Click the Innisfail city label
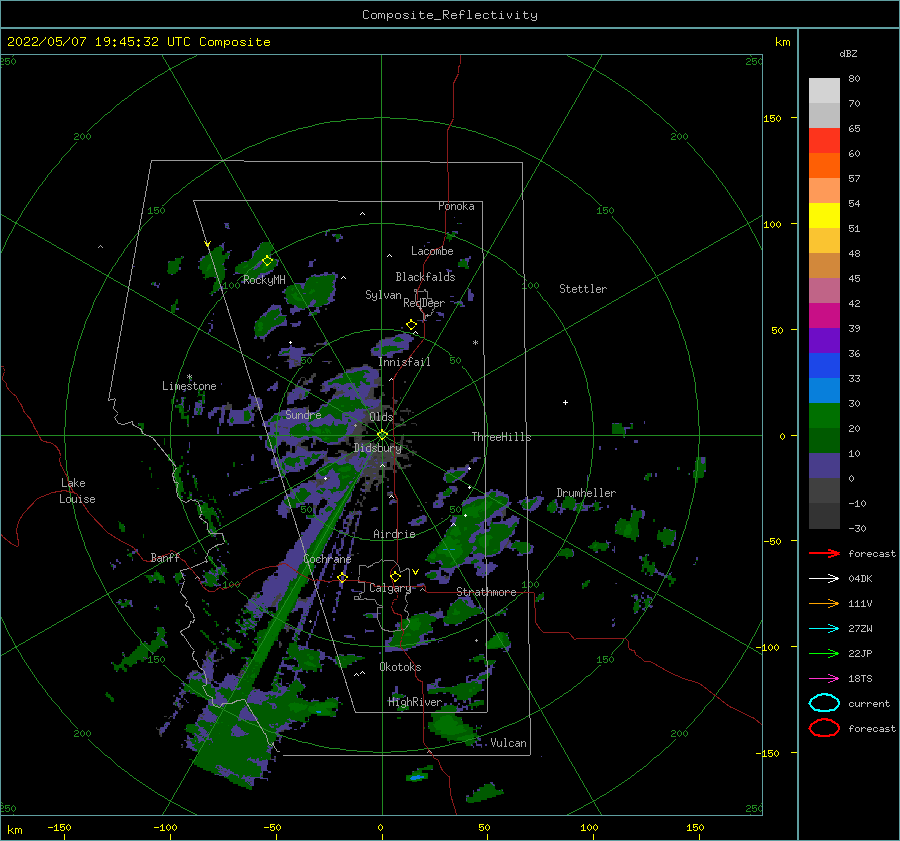The width and height of the screenshot is (900, 841). pyautogui.click(x=404, y=362)
